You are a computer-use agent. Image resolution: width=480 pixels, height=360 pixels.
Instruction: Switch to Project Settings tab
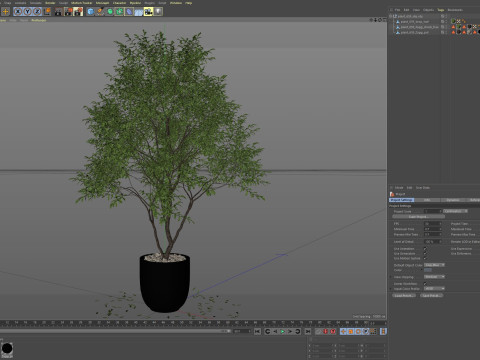click(x=401, y=200)
